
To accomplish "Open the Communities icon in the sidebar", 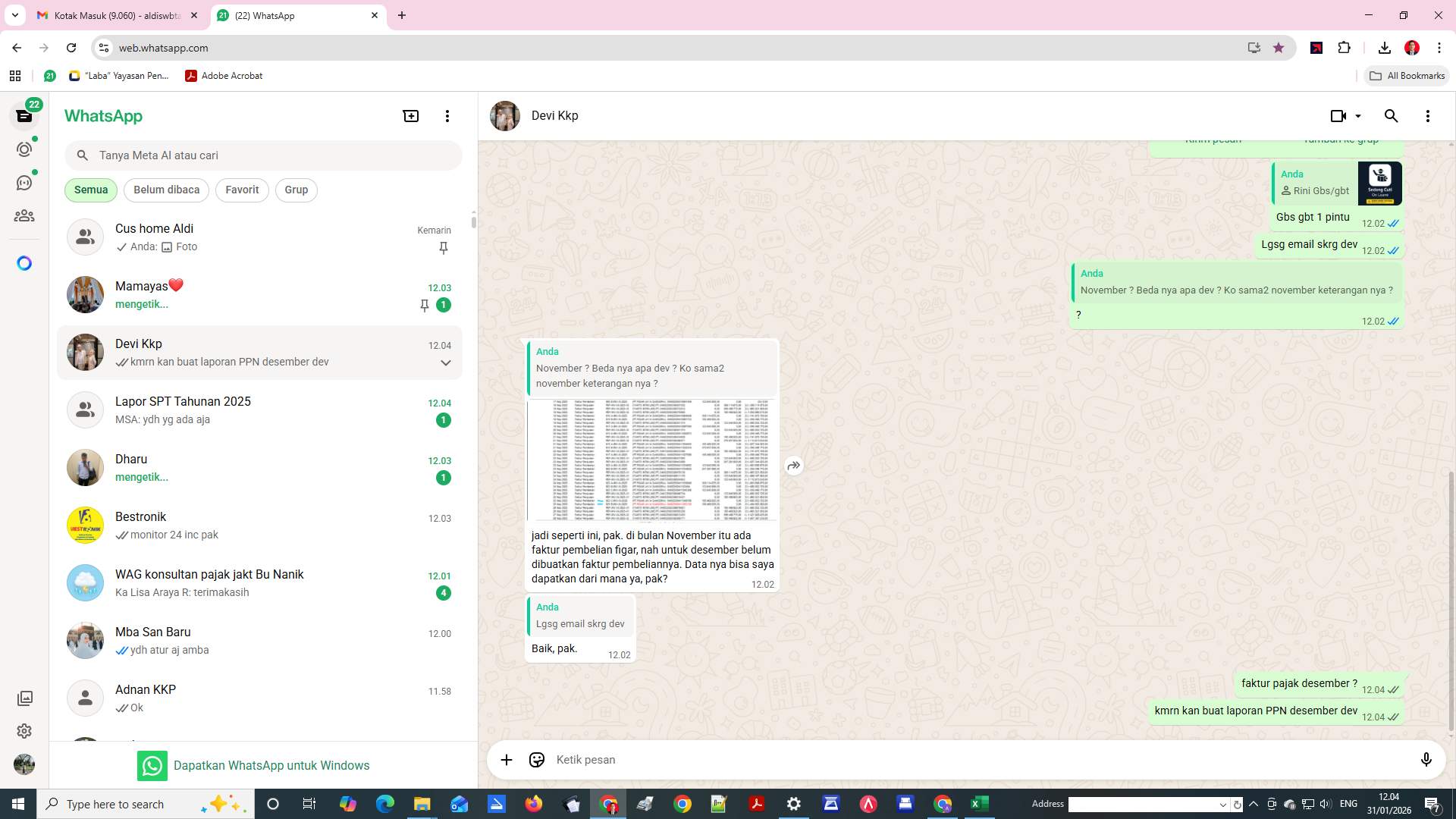I will click(24, 215).
